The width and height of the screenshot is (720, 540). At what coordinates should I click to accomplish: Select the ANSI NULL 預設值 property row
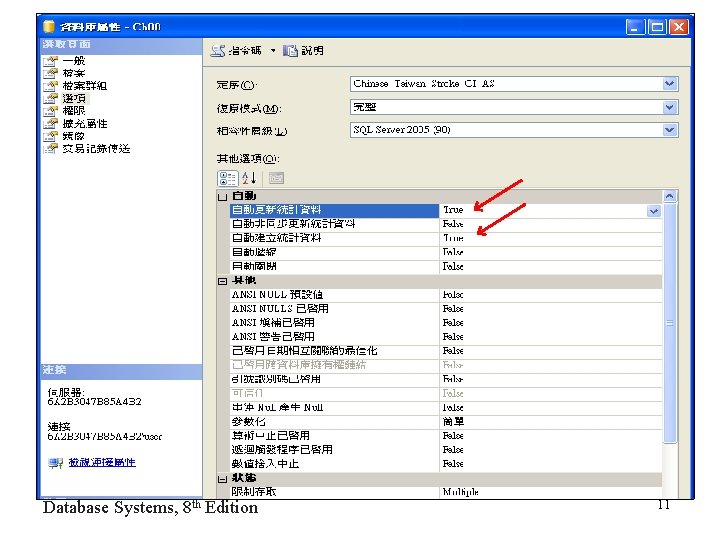pyautogui.click(x=445, y=295)
